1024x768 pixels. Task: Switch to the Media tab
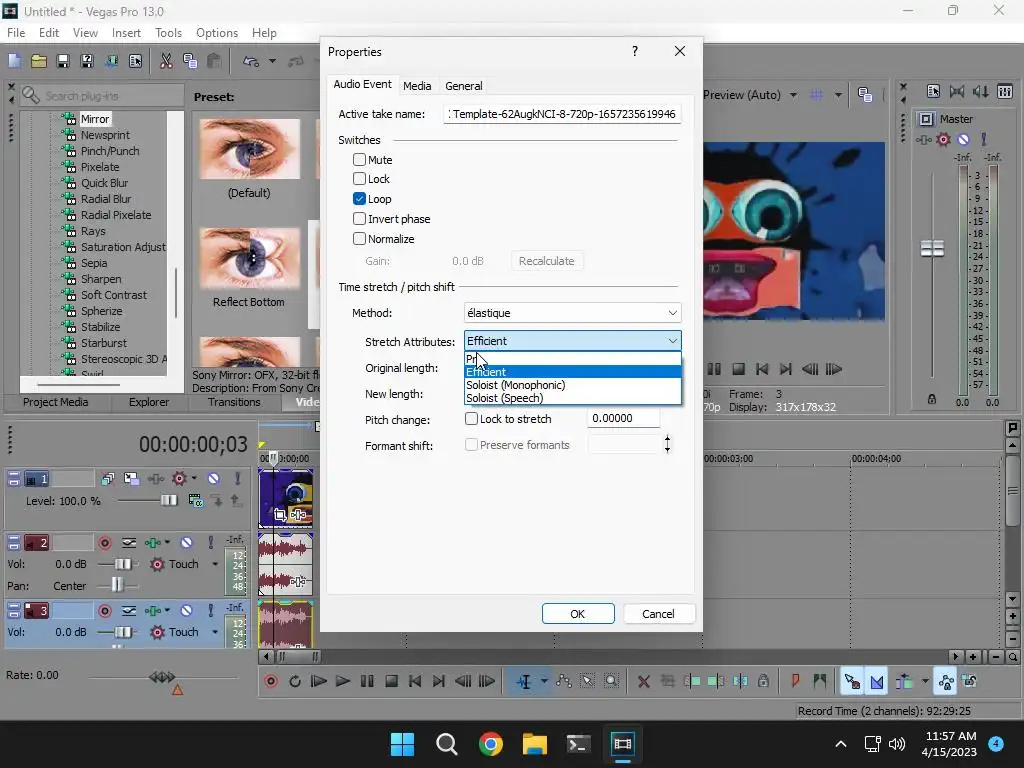click(417, 86)
